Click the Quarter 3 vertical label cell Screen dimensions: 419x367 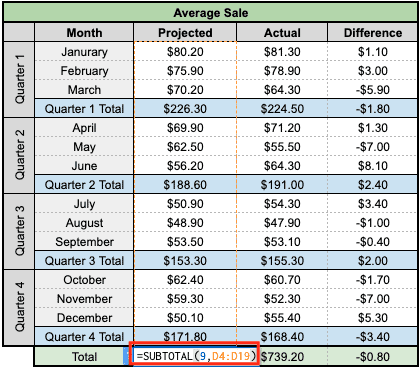(x=19, y=231)
